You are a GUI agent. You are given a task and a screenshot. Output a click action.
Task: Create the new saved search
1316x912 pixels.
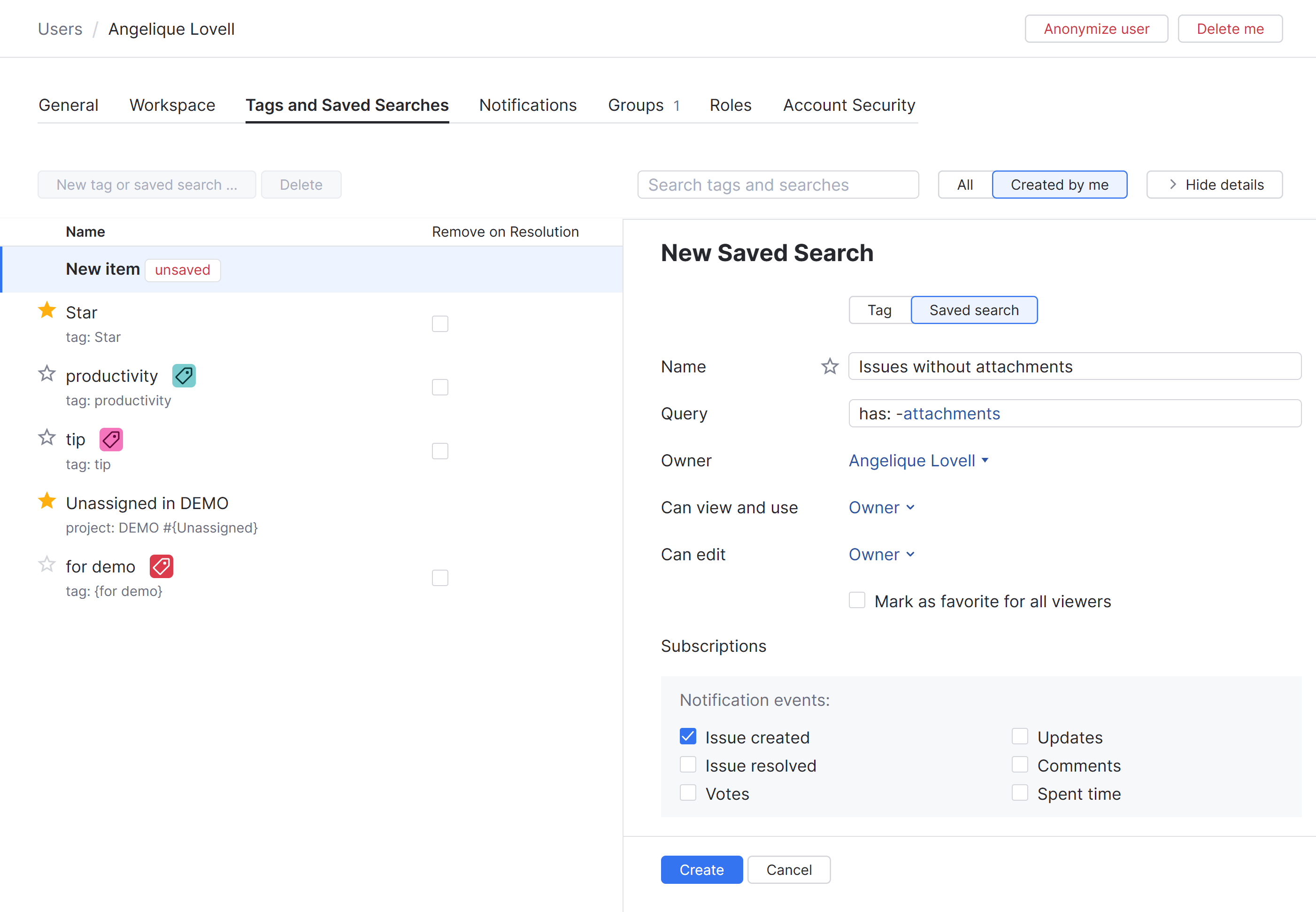point(701,869)
